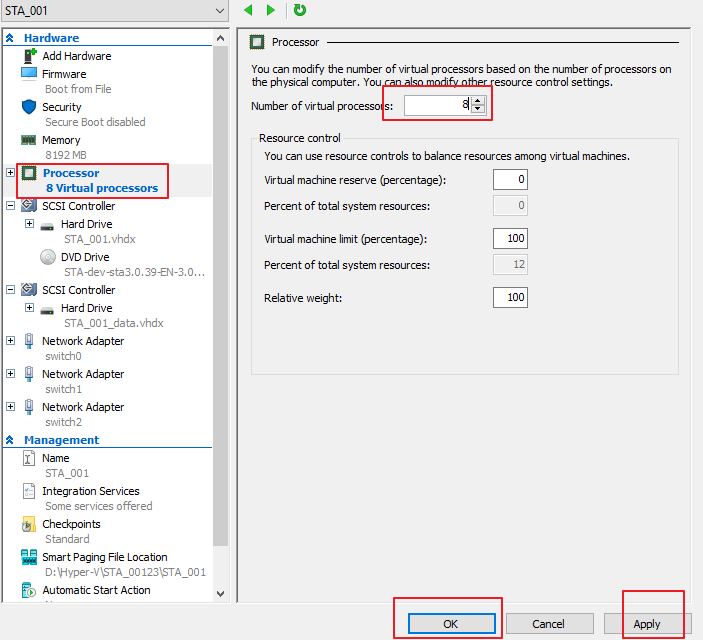Viewport: 703px width, 640px height.
Task: Select the Integration Services icon
Action: pyautogui.click(x=29, y=491)
